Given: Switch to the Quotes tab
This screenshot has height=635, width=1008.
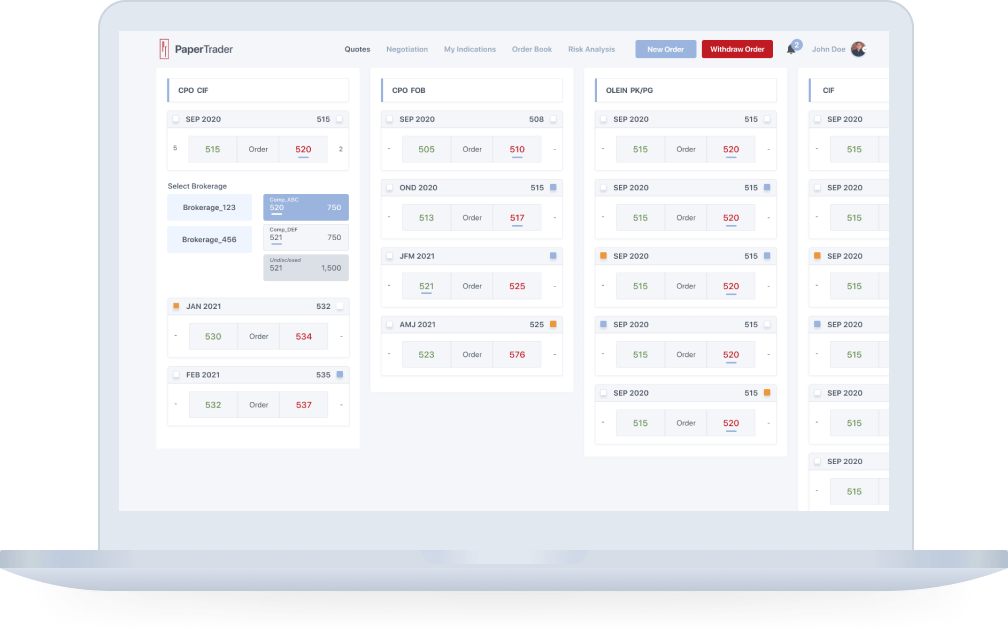Looking at the screenshot, I should point(357,49).
